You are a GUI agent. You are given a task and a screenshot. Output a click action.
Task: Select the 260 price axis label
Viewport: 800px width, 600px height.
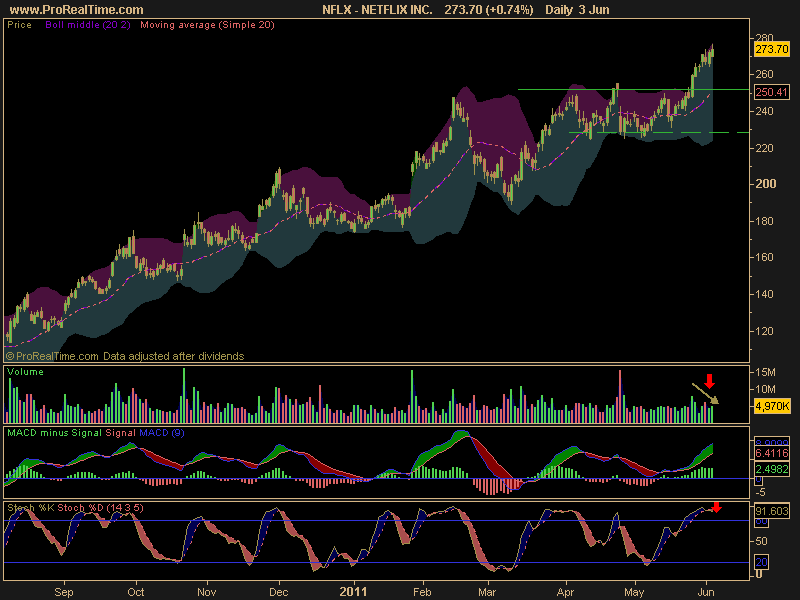[x=764, y=74]
